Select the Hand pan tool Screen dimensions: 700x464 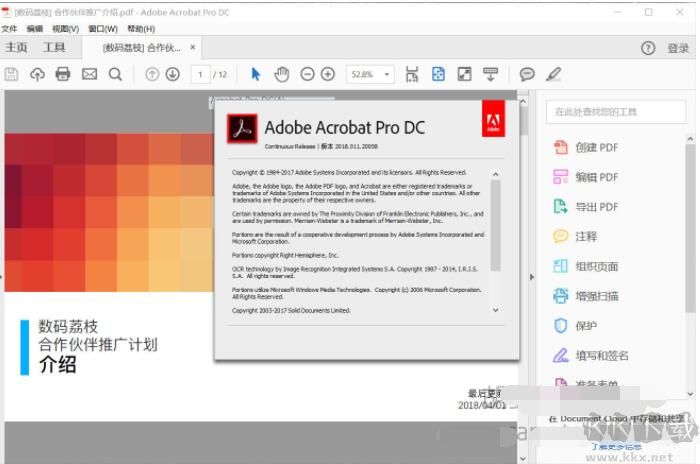pos(281,74)
